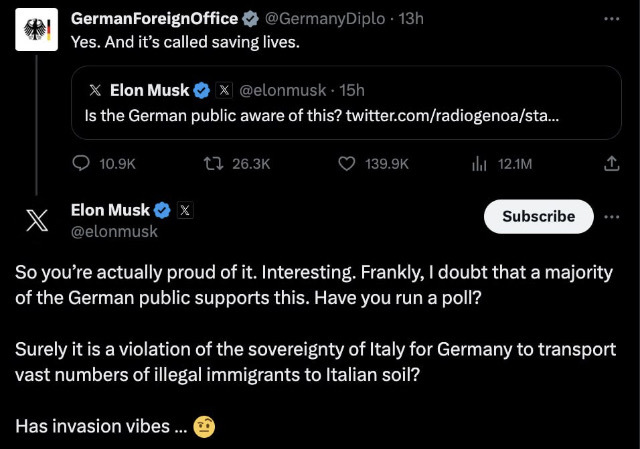Click the repost arrows icon
The height and width of the screenshot is (449, 640).
(x=213, y=164)
